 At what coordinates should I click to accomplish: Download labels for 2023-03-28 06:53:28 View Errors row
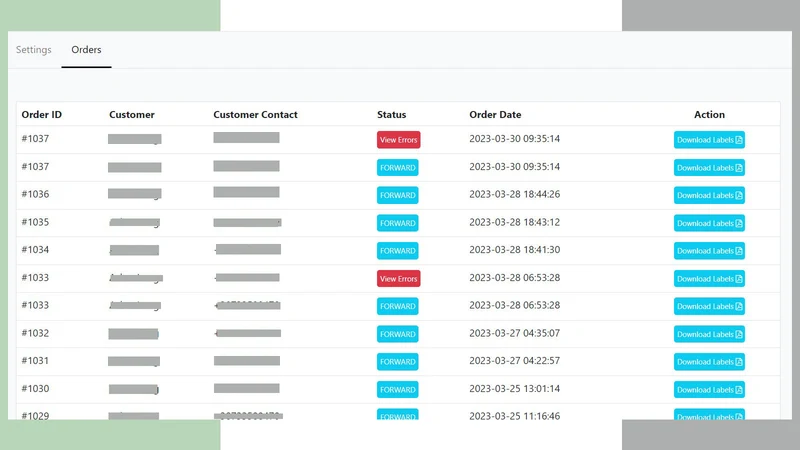click(x=709, y=279)
